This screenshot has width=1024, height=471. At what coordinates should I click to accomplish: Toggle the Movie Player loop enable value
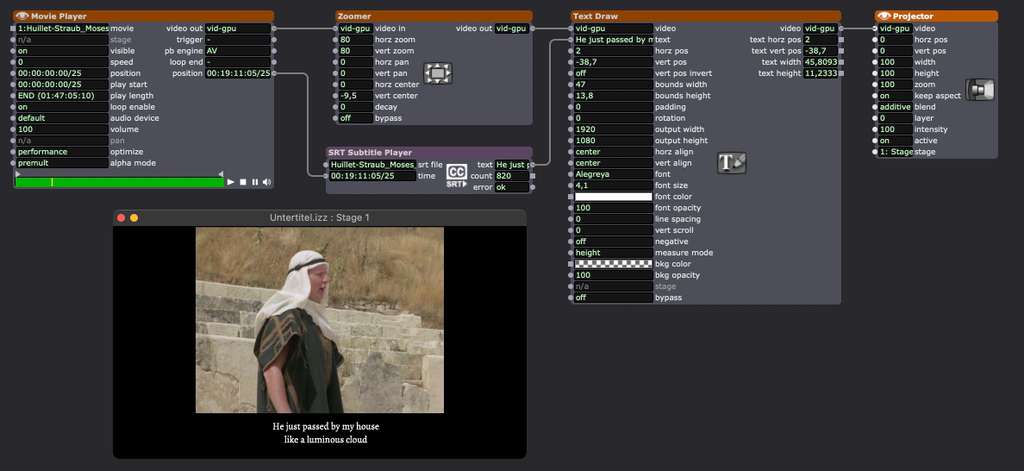pyautogui.click(x=61, y=107)
